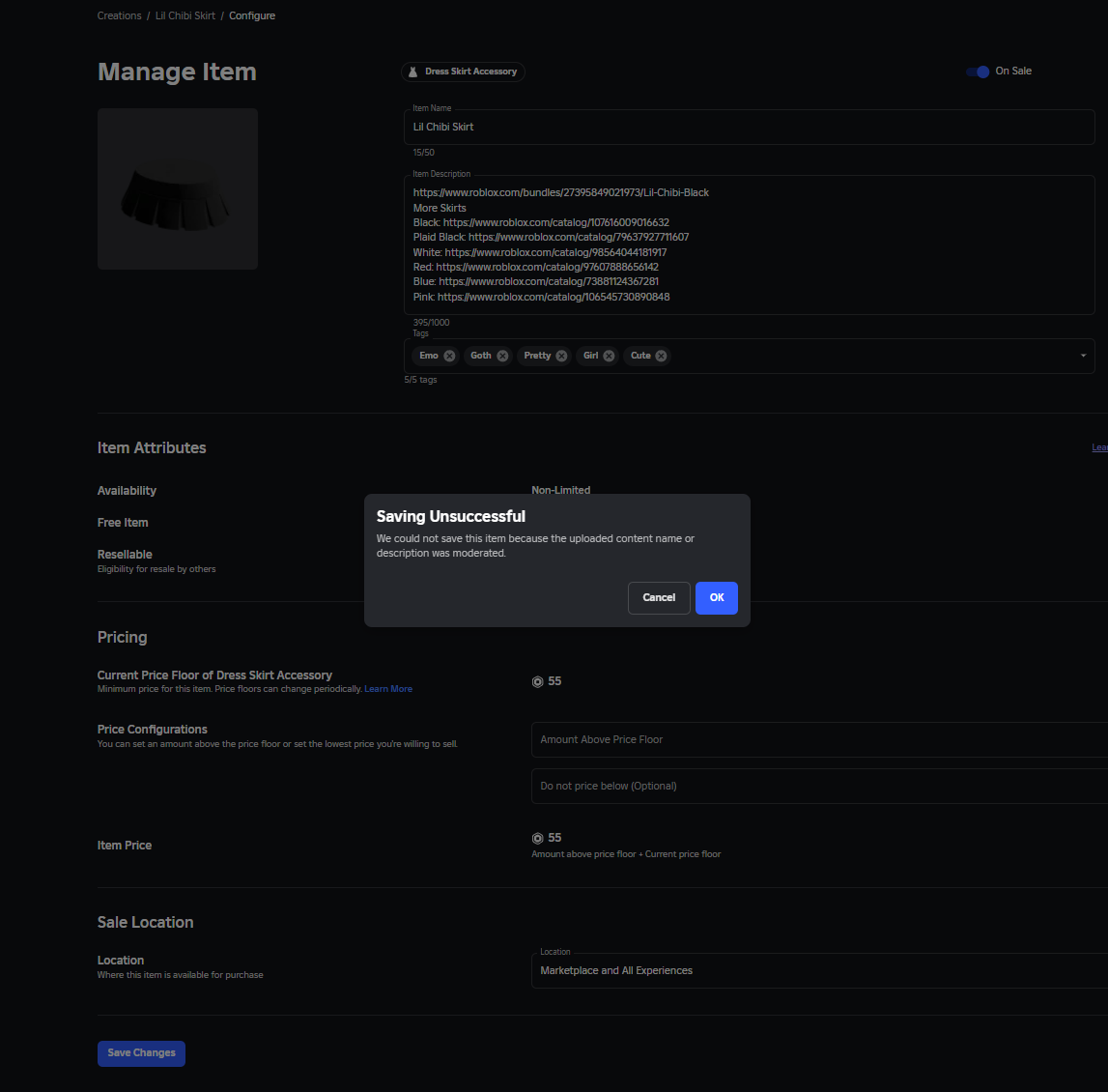Click the accessory icon on Dress Skirt badge

pyautogui.click(x=412, y=72)
